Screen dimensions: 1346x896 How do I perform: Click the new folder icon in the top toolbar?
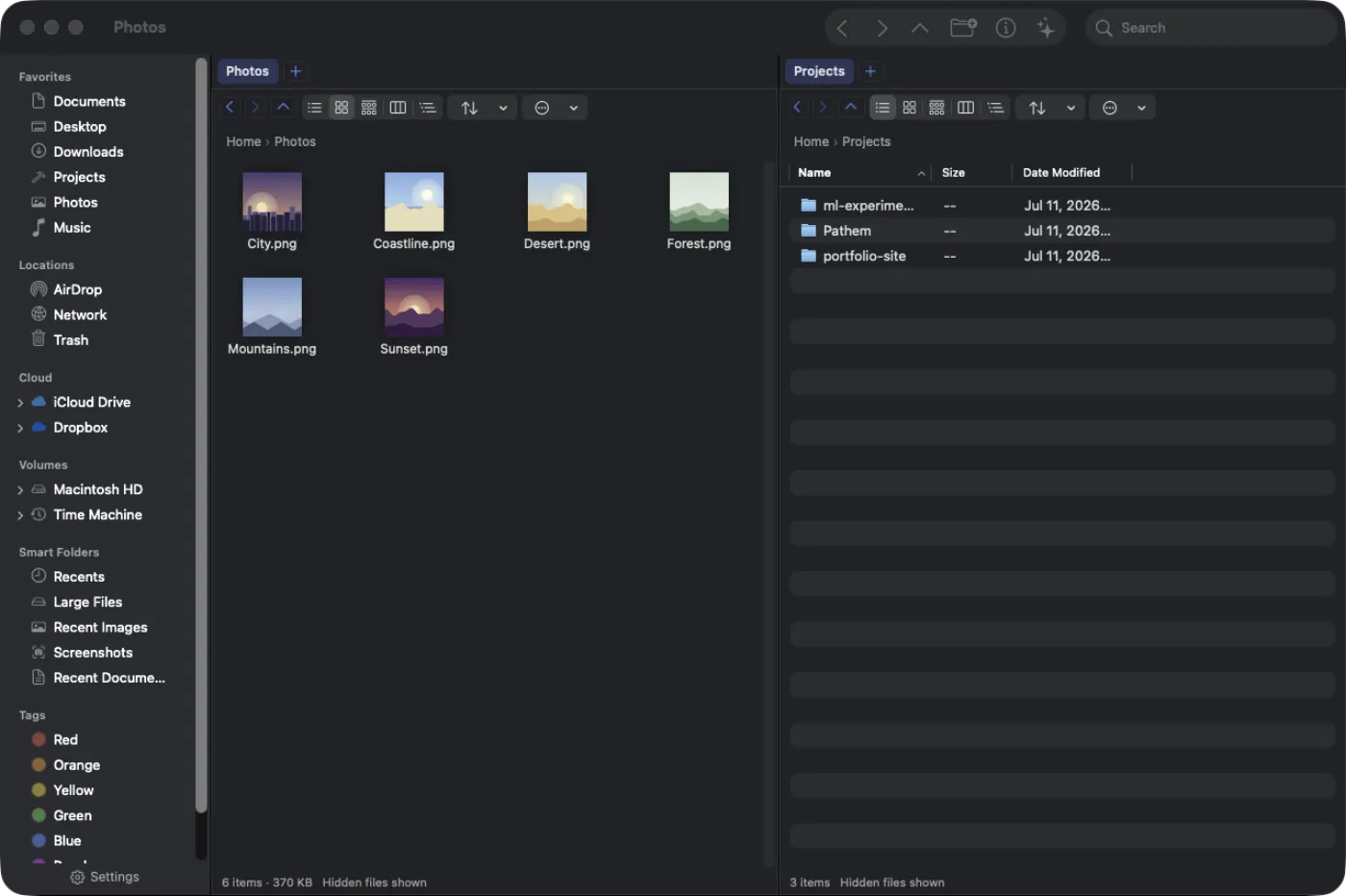click(962, 28)
